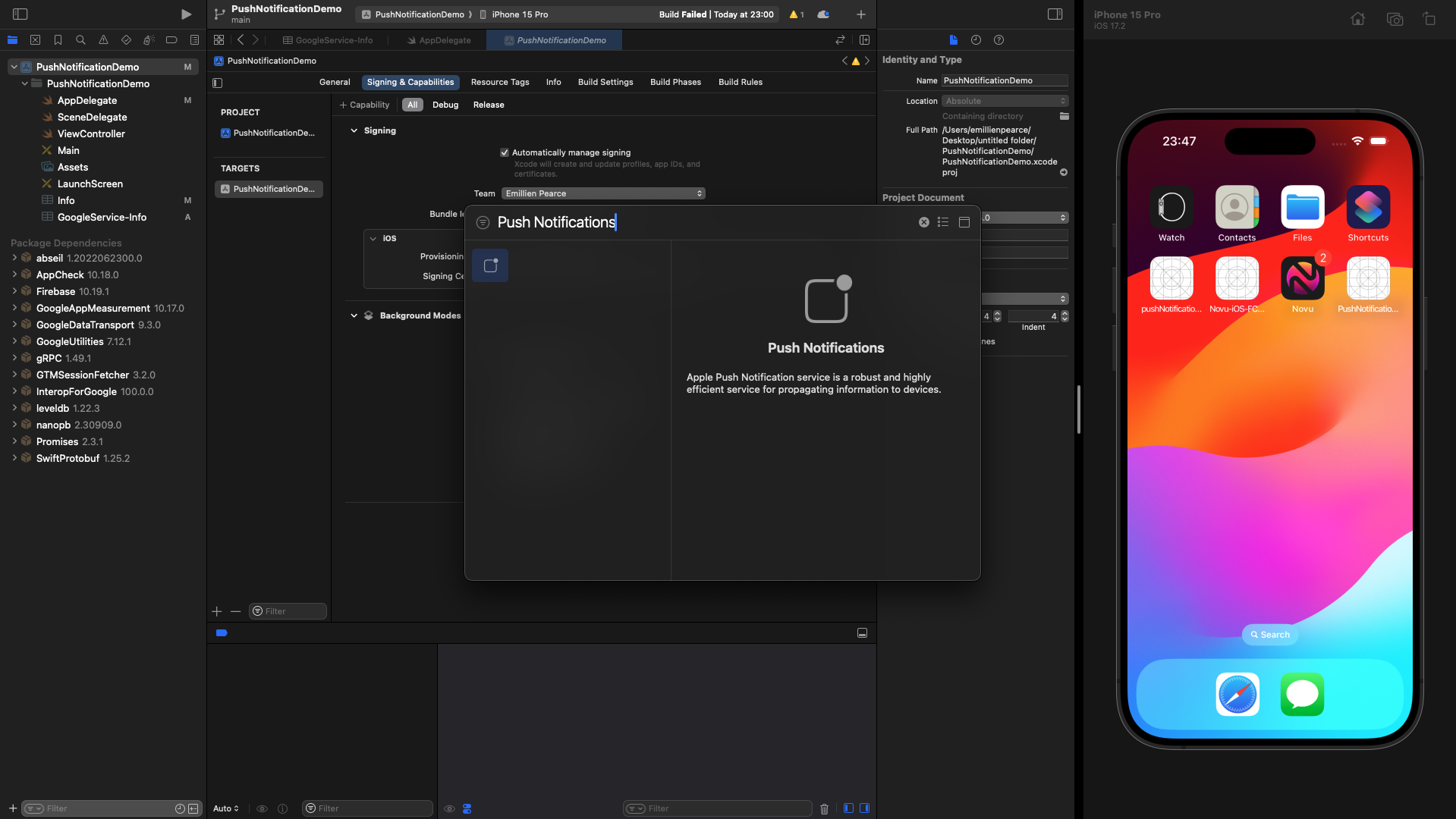Open the Find navigator magnifier icon
Image resolution: width=1456 pixels, height=819 pixels.
tap(80, 40)
